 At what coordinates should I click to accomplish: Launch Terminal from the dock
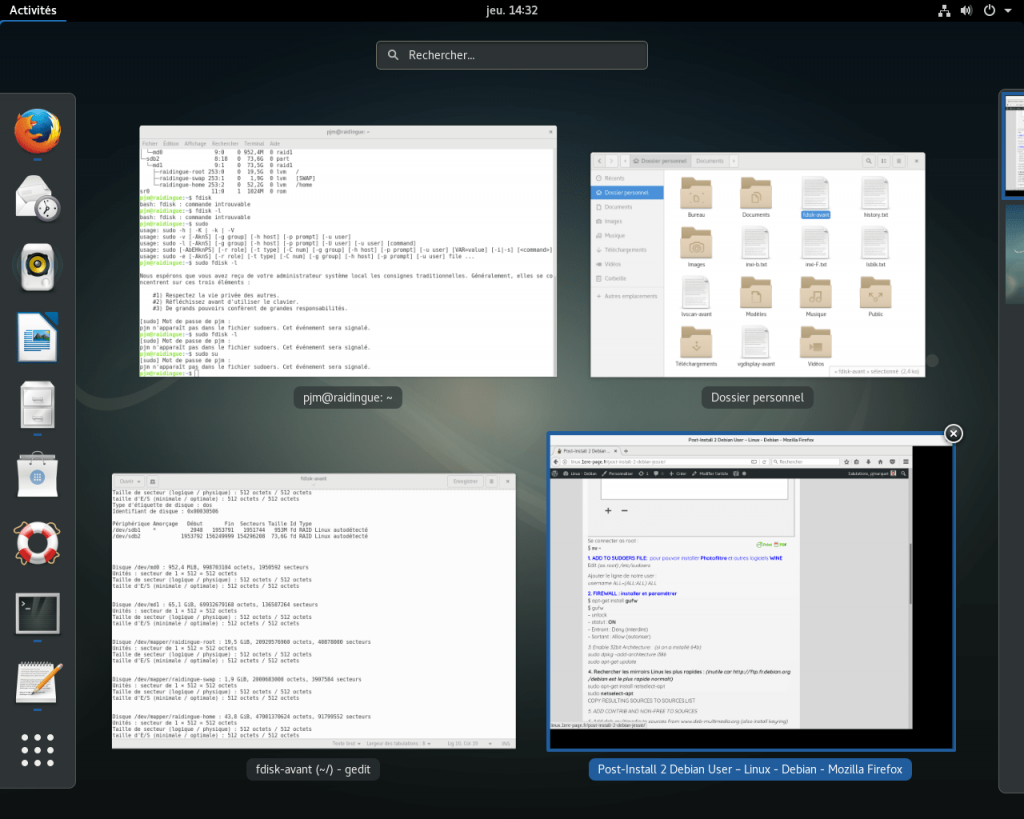point(37,612)
